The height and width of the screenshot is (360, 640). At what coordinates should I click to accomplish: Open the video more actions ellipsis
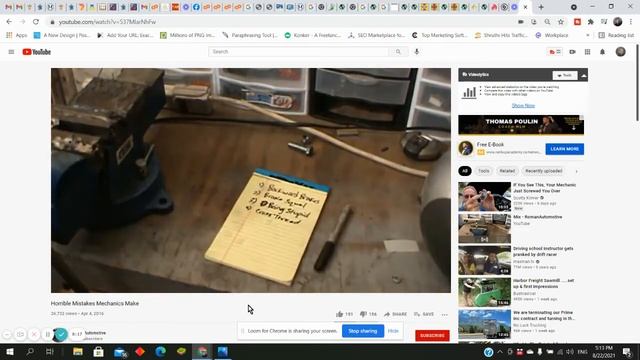point(444,314)
